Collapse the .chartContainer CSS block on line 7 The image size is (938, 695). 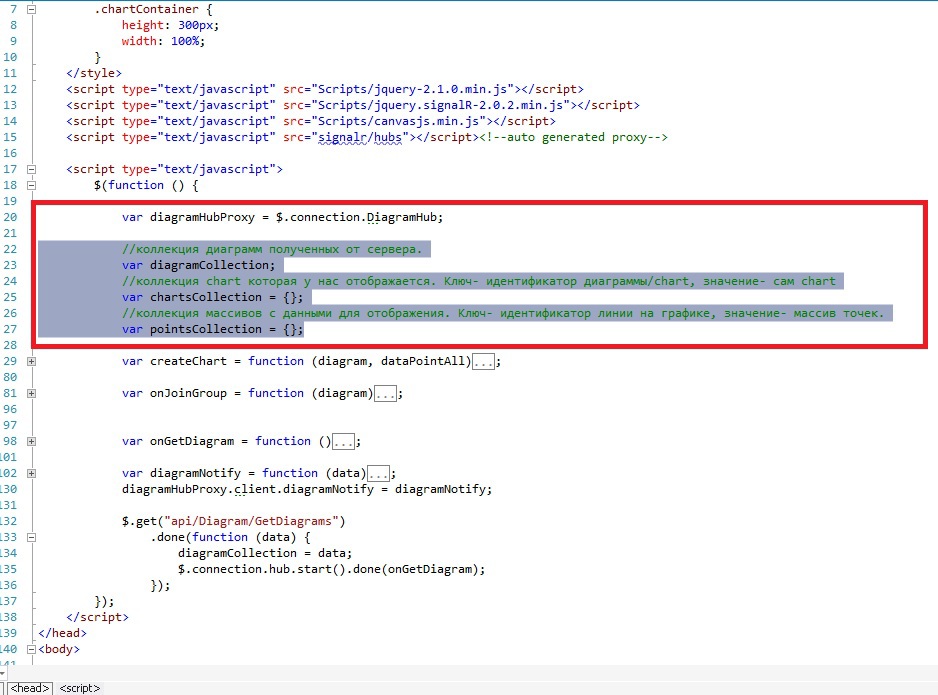click(x=32, y=10)
